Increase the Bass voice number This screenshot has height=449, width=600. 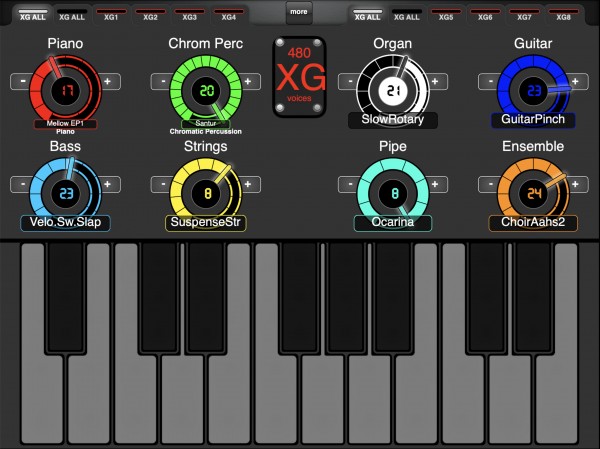pyautogui.click(x=108, y=184)
